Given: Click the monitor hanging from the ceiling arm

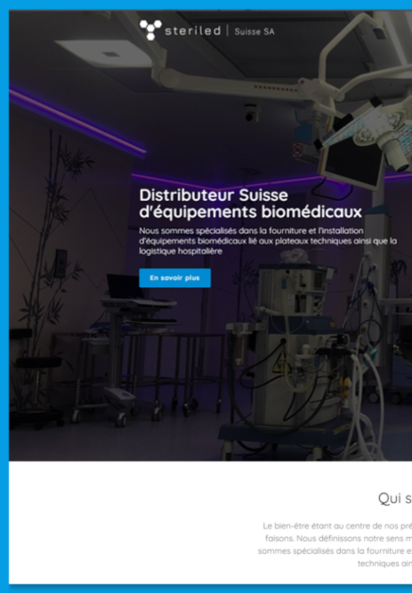Looking at the screenshot, I should 350,165.
